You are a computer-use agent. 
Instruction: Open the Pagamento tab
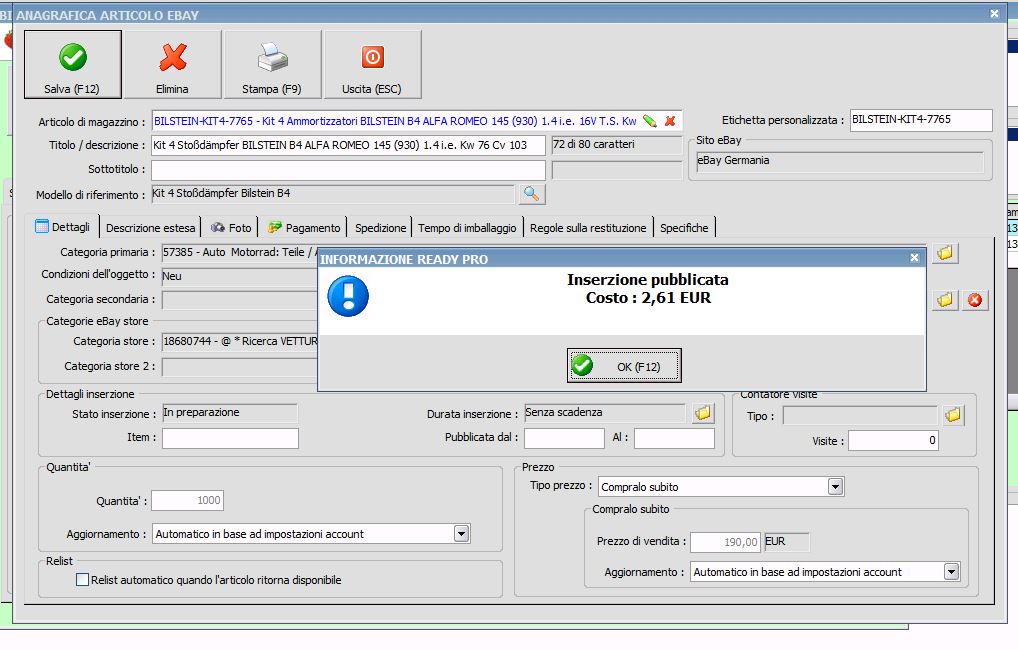(304, 228)
